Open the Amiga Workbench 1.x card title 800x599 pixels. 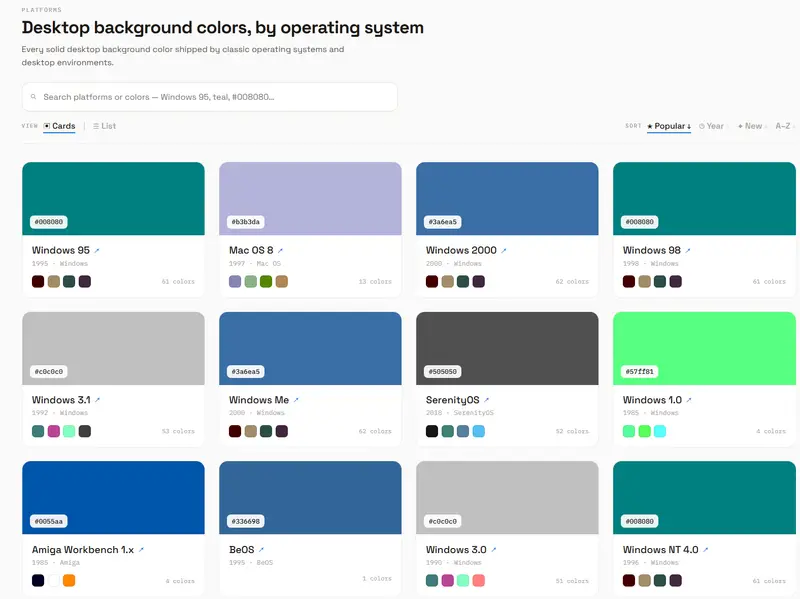tap(83, 550)
